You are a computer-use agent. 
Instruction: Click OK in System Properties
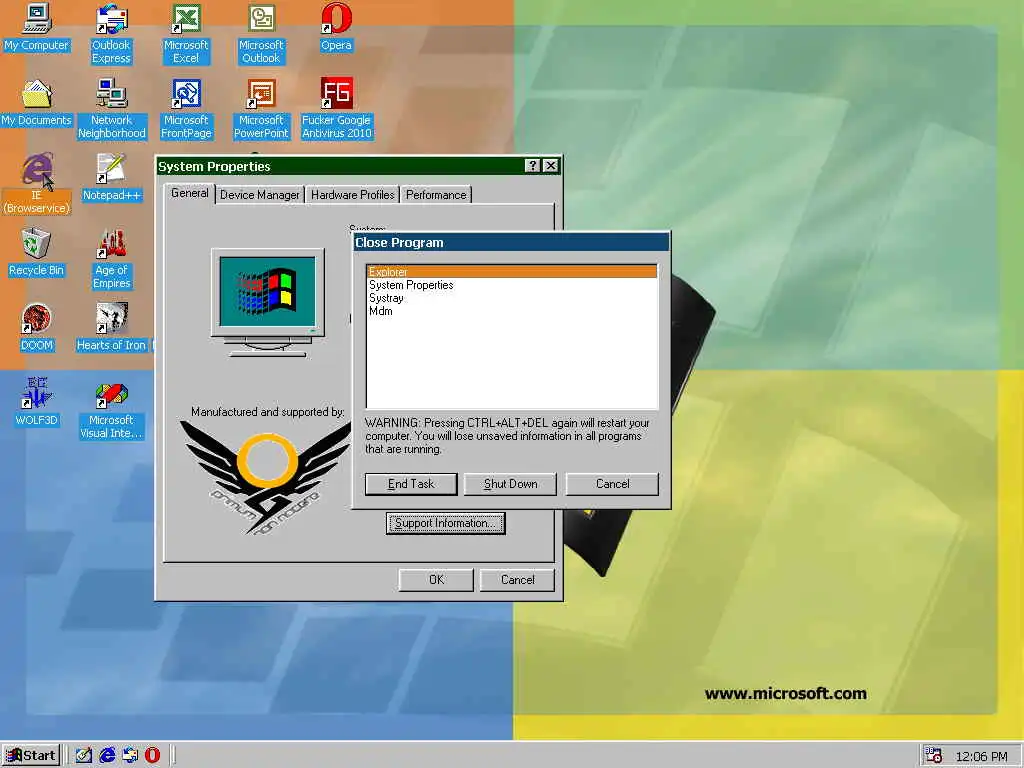(436, 580)
